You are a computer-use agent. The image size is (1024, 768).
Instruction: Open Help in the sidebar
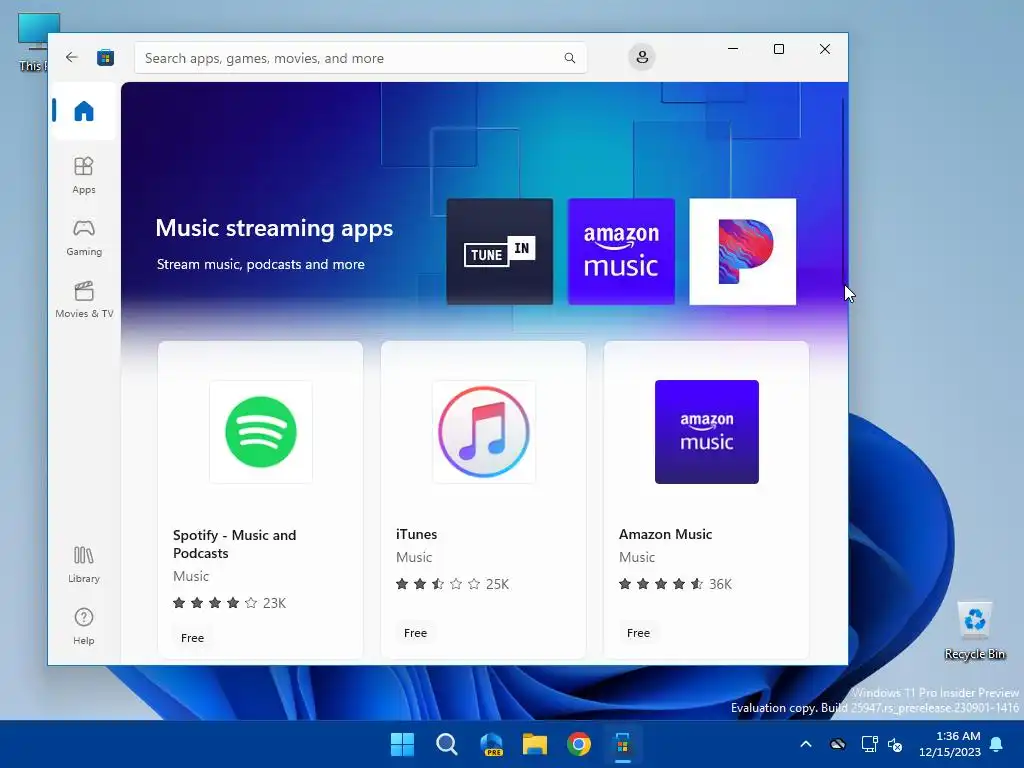(x=84, y=627)
